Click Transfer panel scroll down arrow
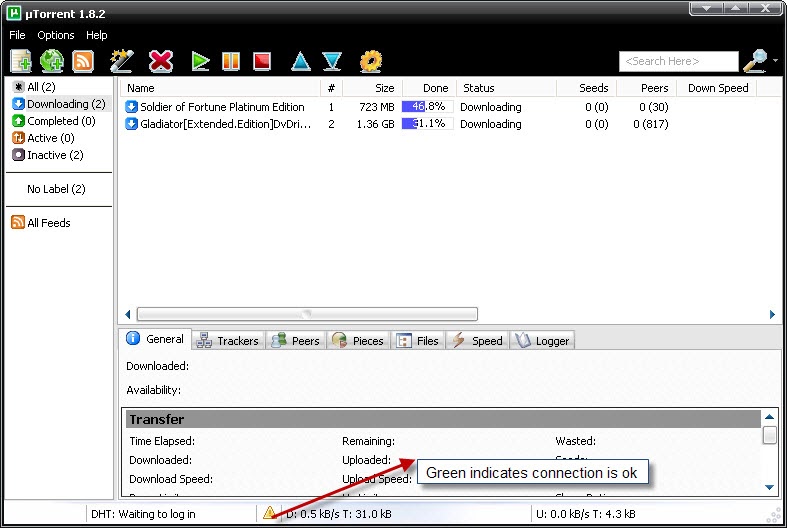The height and width of the screenshot is (528, 787). pyautogui.click(x=769, y=487)
